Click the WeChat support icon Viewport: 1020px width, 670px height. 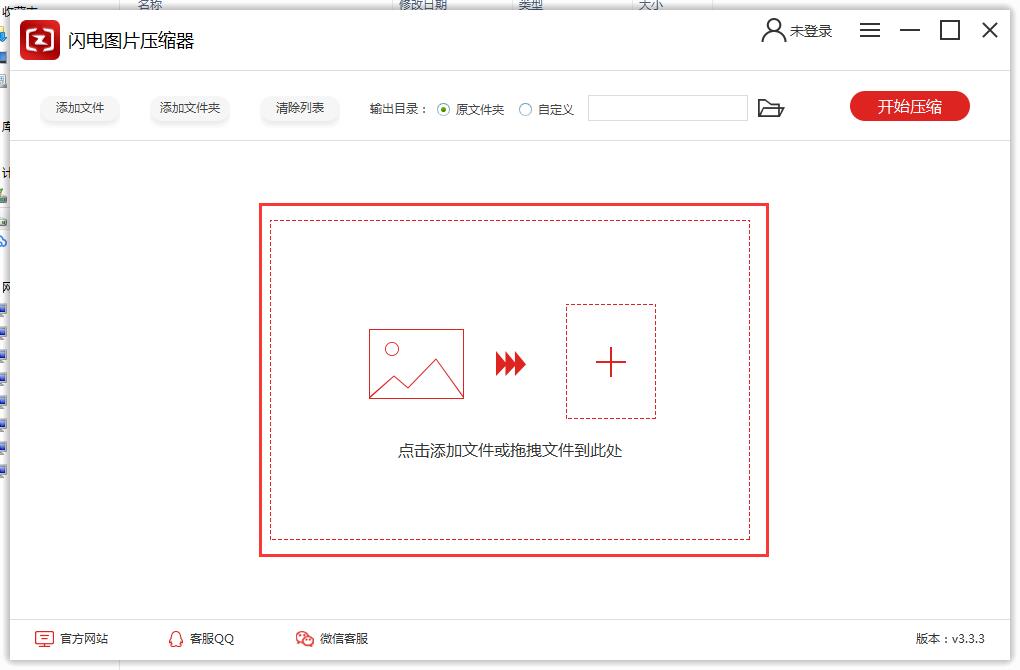pyautogui.click(x=305, y=638)
